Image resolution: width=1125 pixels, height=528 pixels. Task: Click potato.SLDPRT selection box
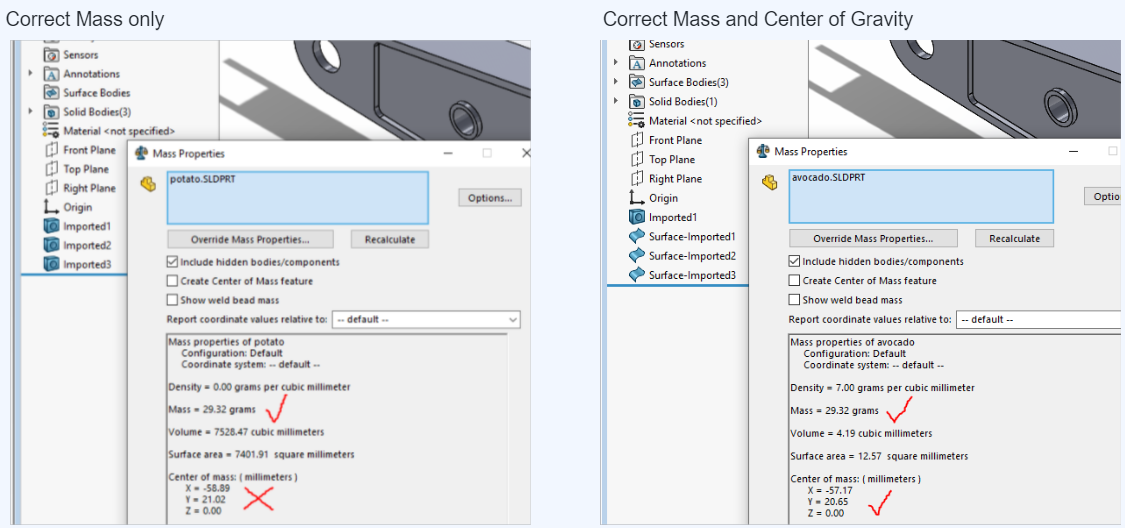pos(298,198)
